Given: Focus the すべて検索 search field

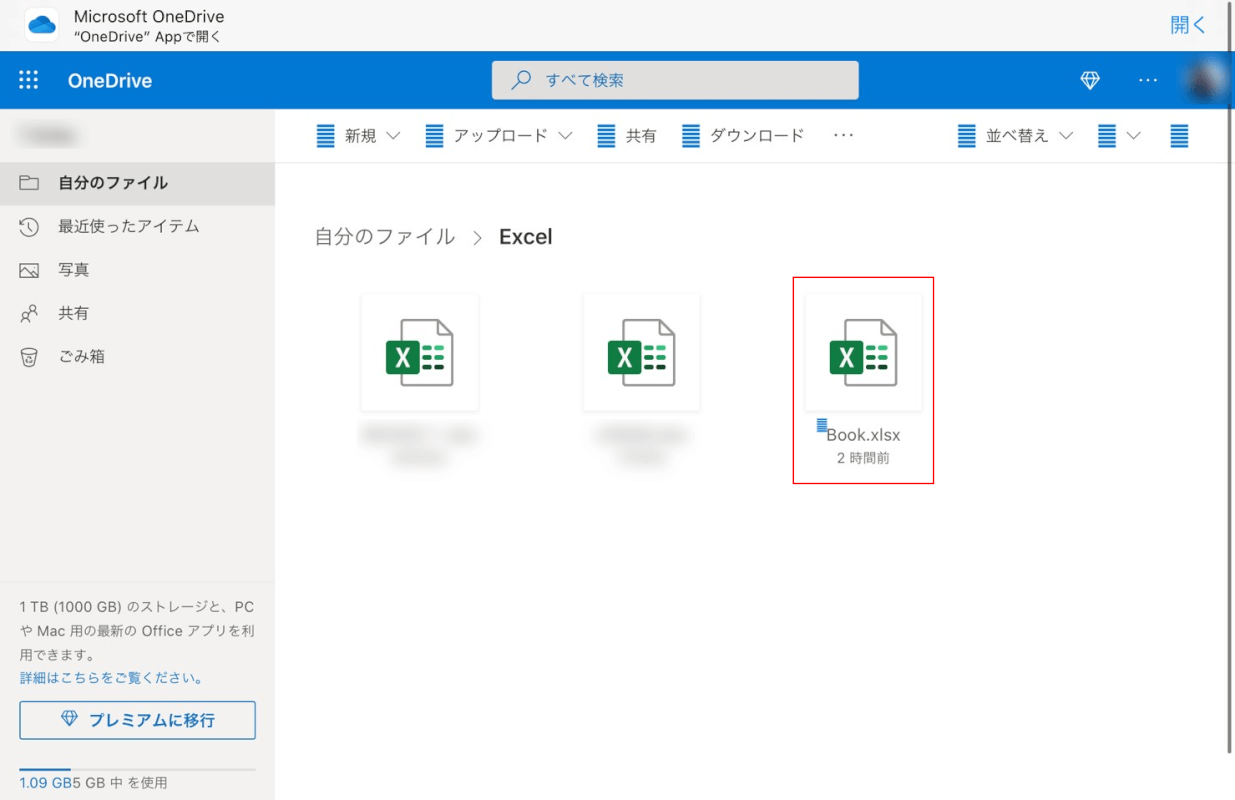Looking at the screenshot, I should point(675,80).
